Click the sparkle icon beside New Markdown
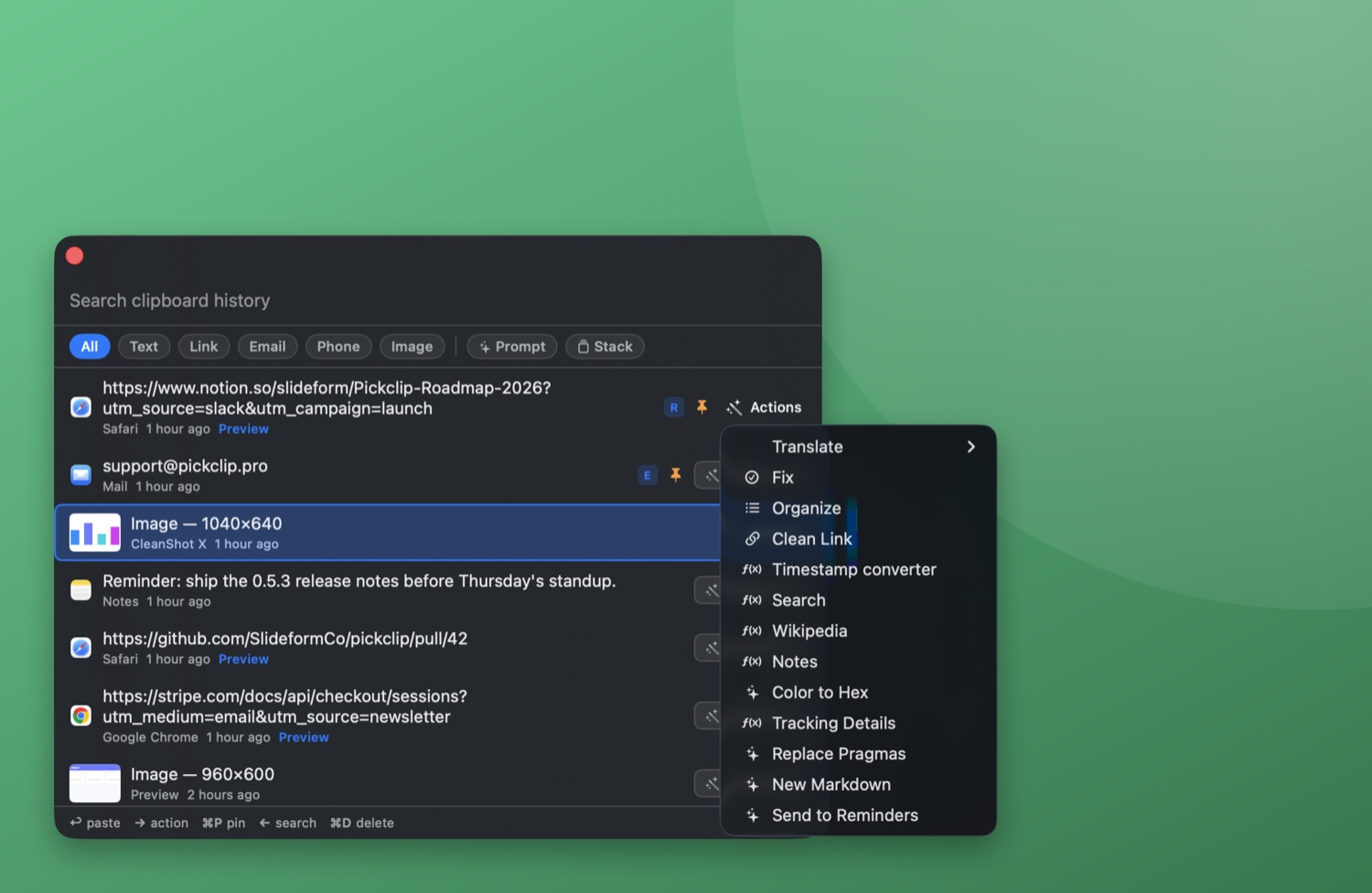 (752, 785)
